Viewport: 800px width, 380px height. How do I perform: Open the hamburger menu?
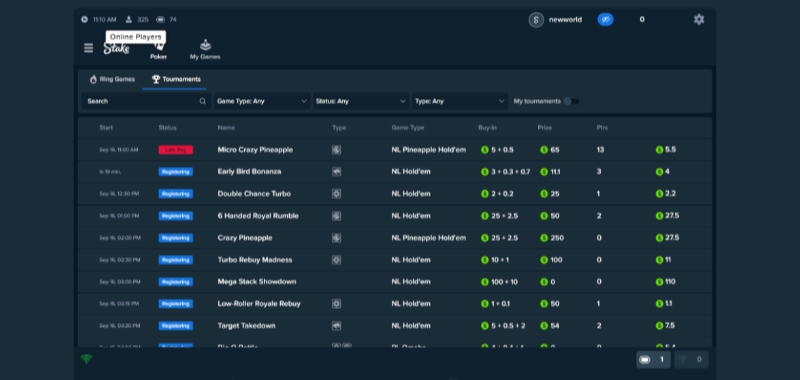[88, 48]
